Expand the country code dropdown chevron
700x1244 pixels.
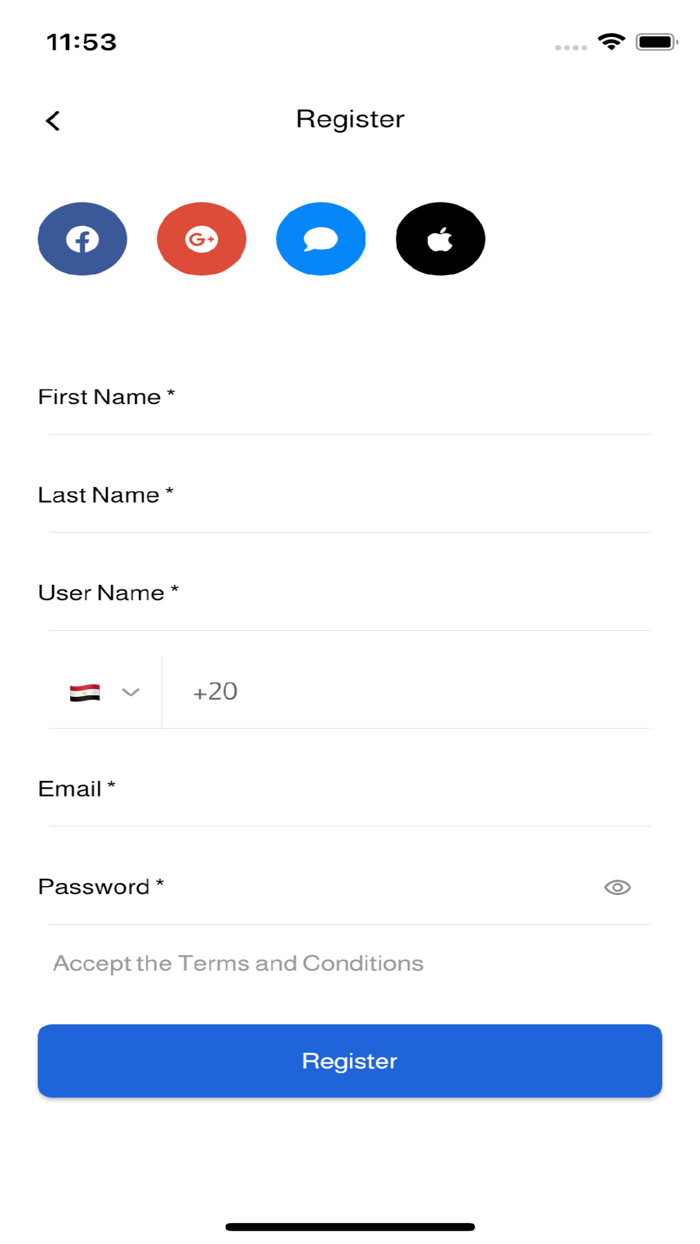click(130, 692)
